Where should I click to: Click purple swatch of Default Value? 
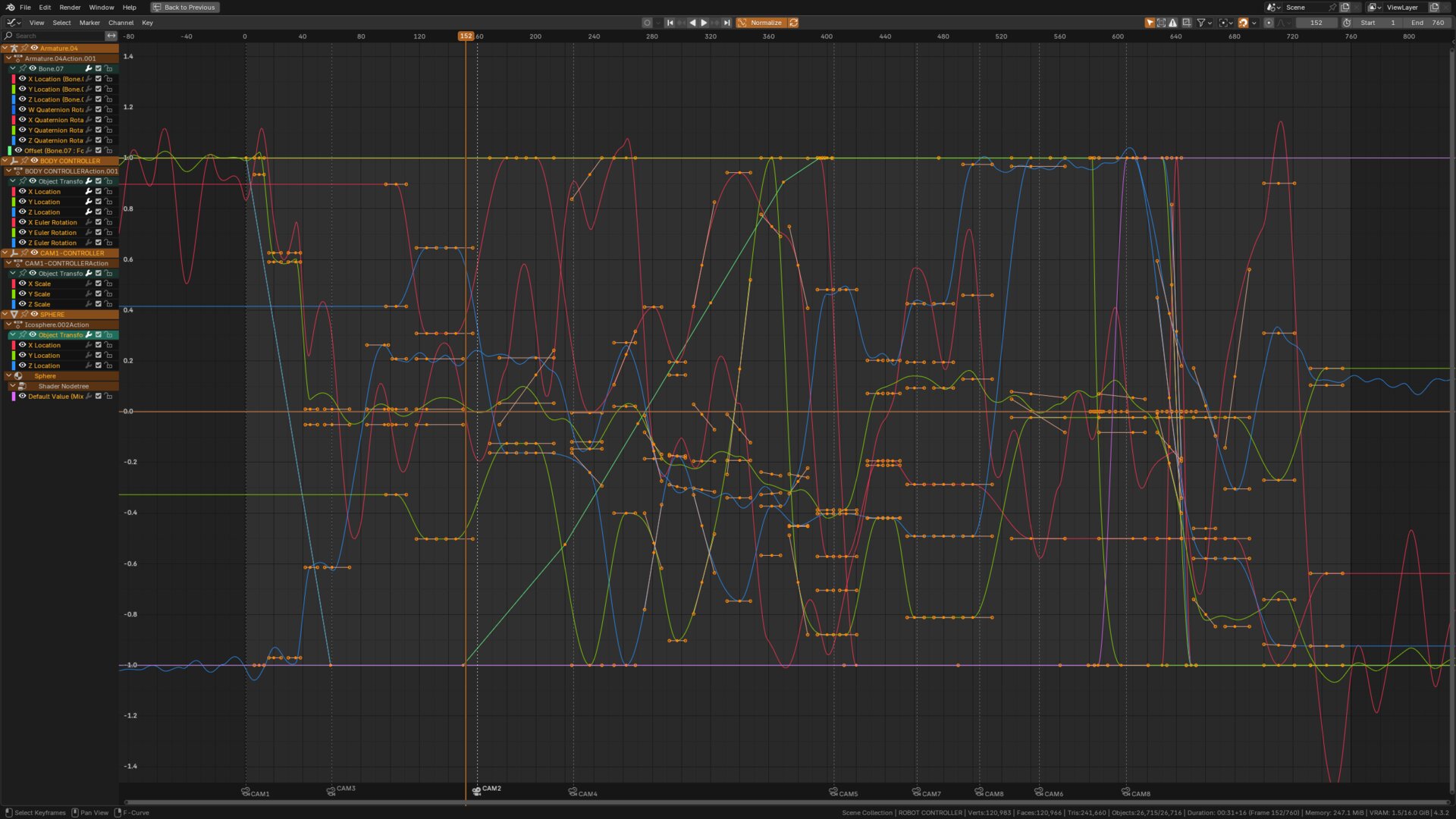[14, 396]
